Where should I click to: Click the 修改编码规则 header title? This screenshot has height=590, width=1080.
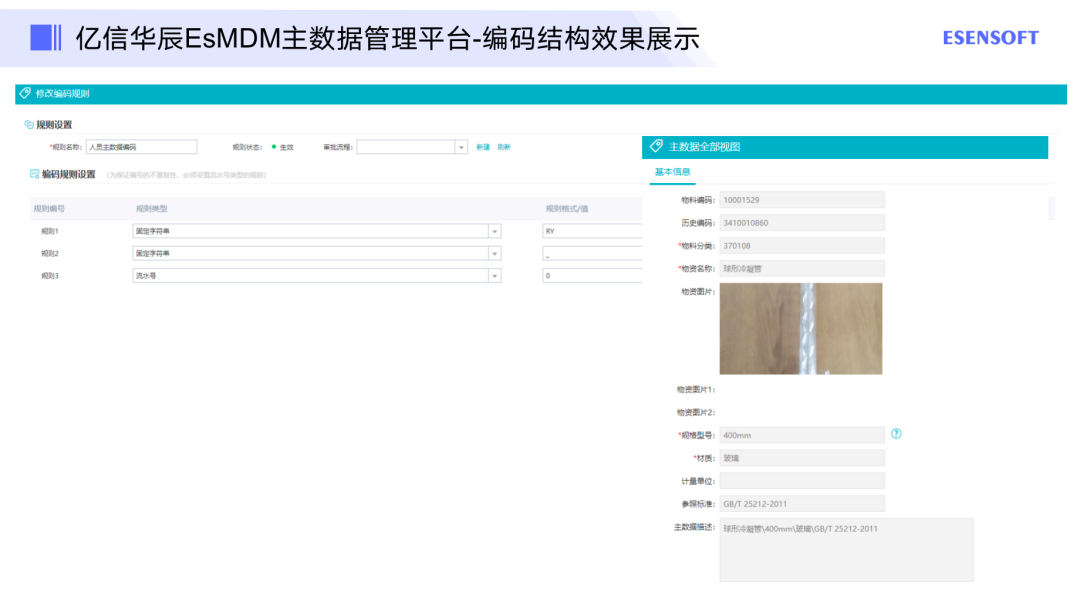63,93
